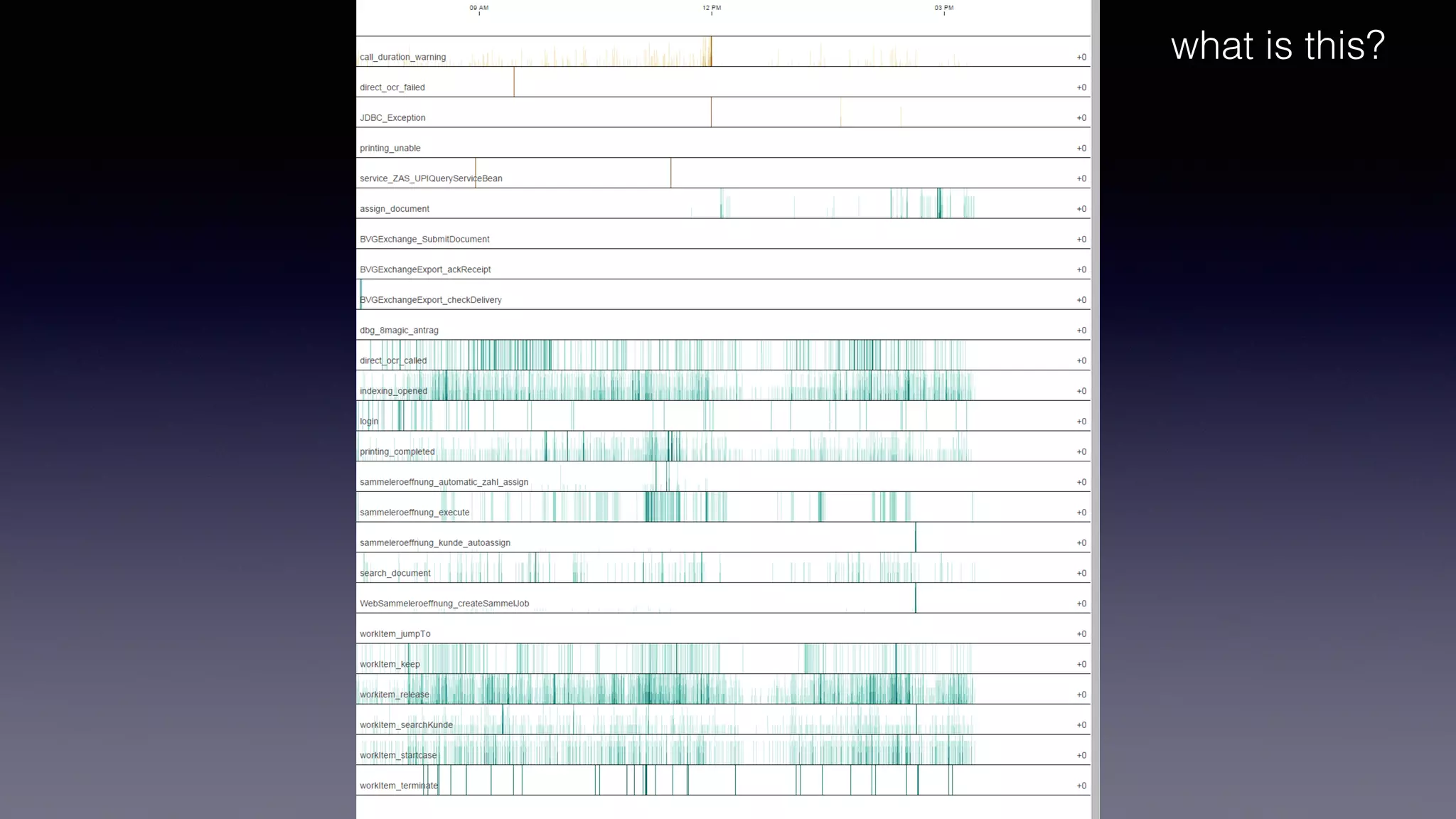This screenshot has height=819, width=1456.
Task: Click the dbg_8magic_antrag row label
Action: (x=399, y=330)
